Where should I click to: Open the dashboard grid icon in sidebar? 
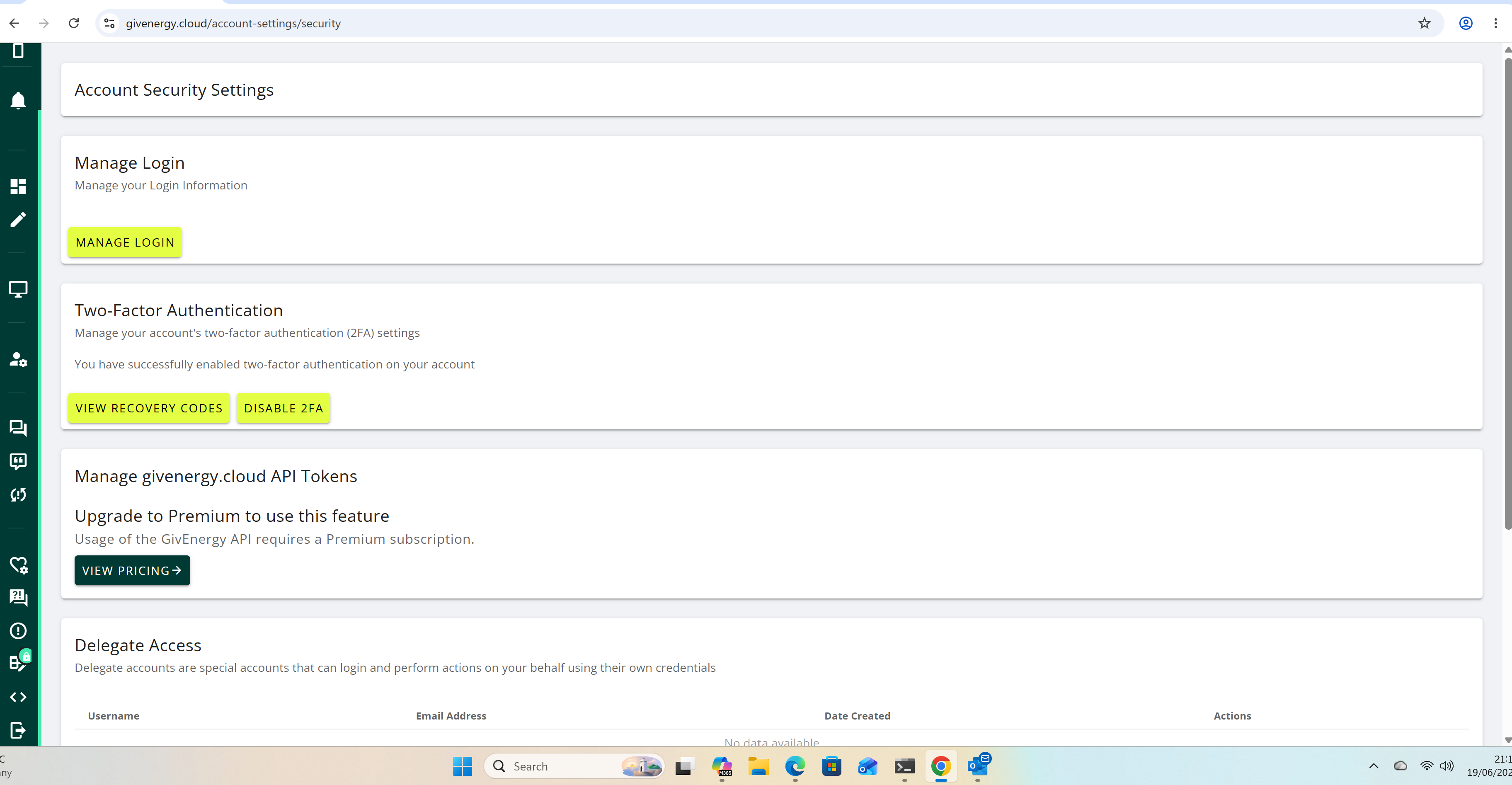pyautogui.click(x=18, y=187)
